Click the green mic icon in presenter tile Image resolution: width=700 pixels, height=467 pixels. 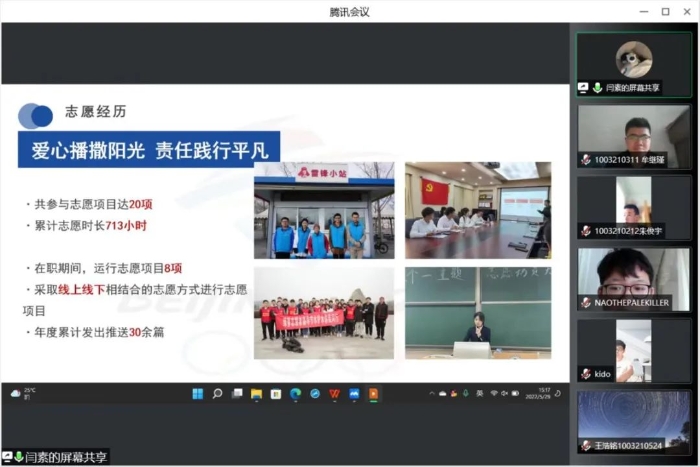(597, 88)
